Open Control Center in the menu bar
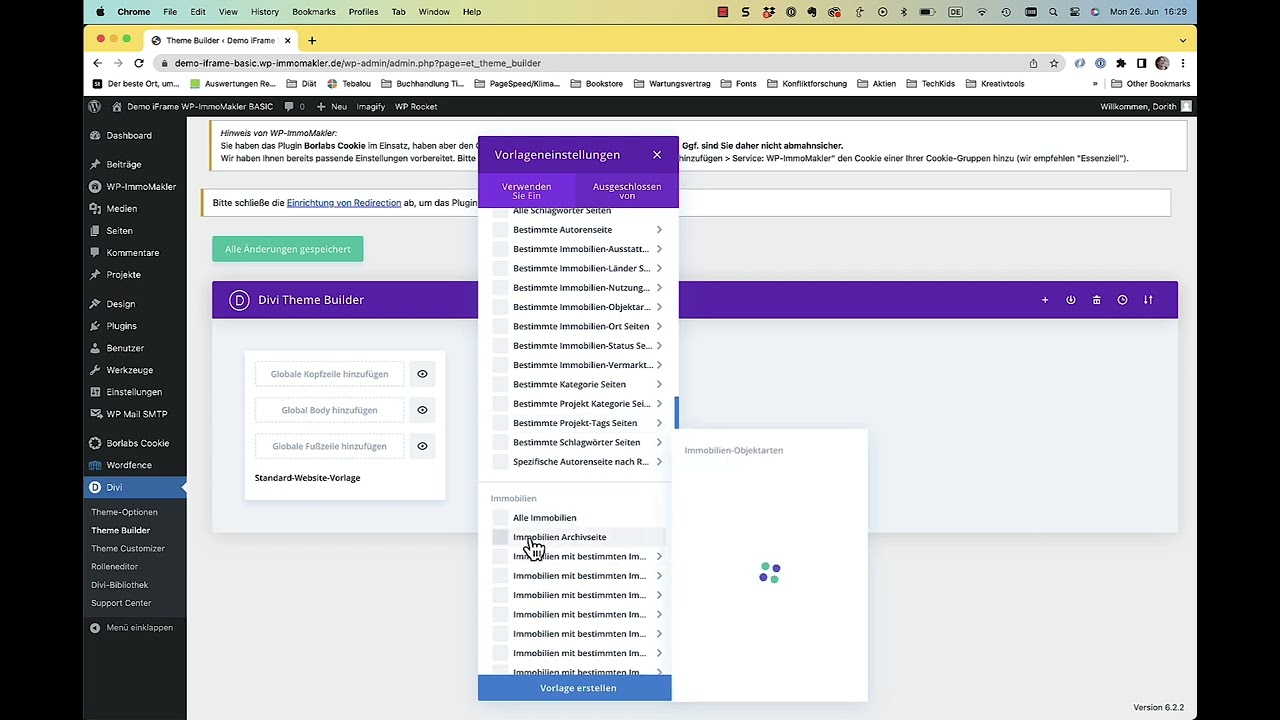 (x=1075, y=12)
